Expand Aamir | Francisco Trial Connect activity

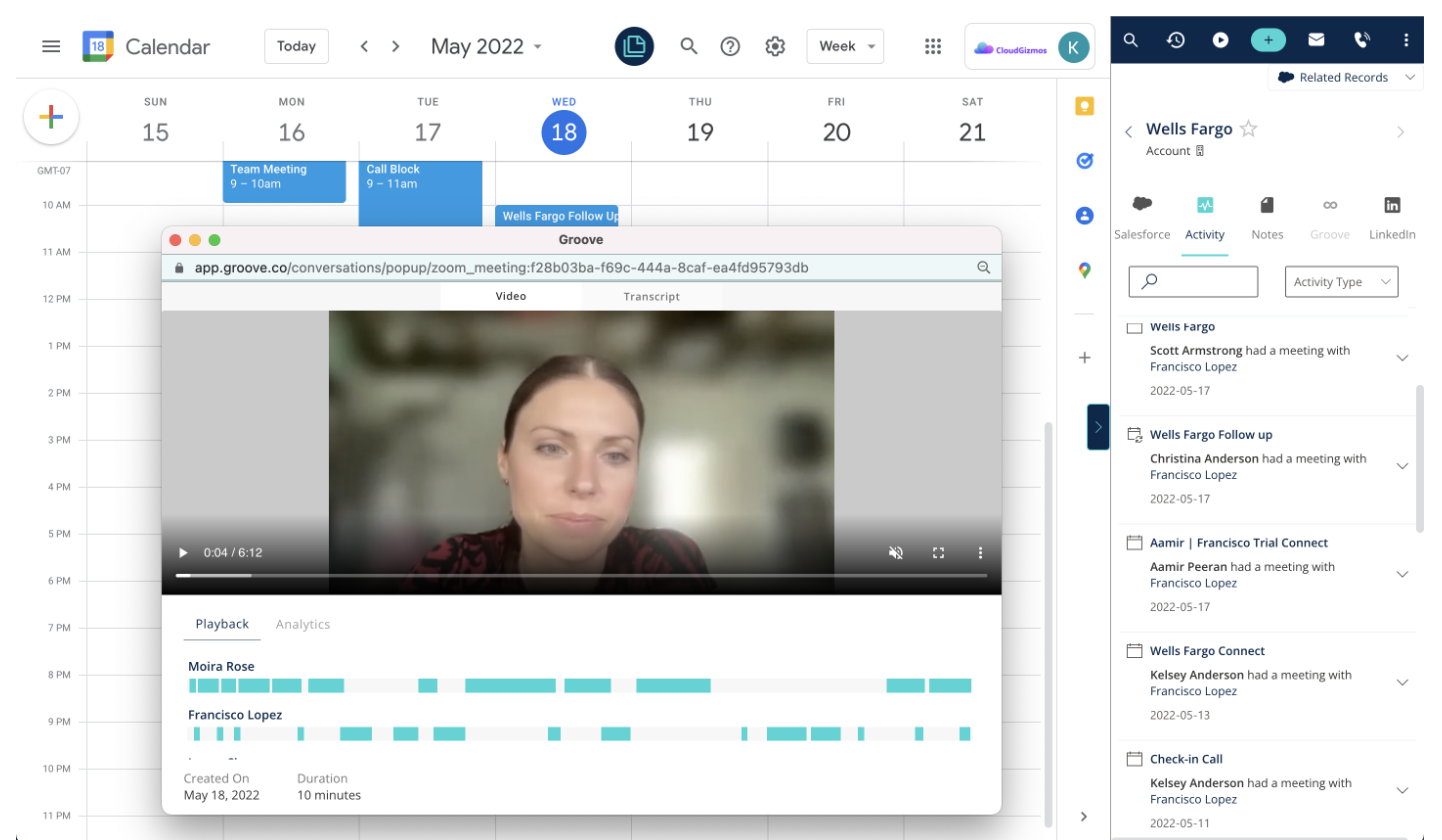1402,574
